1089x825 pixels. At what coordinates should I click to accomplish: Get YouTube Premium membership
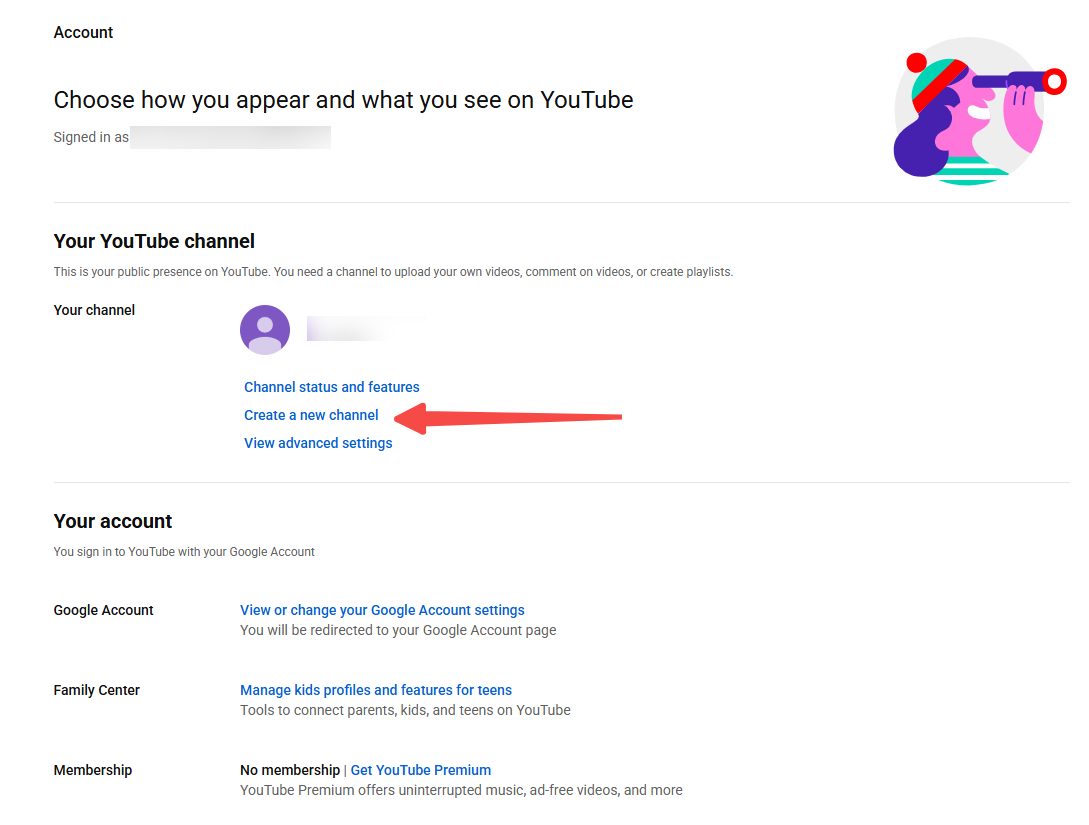420,770
